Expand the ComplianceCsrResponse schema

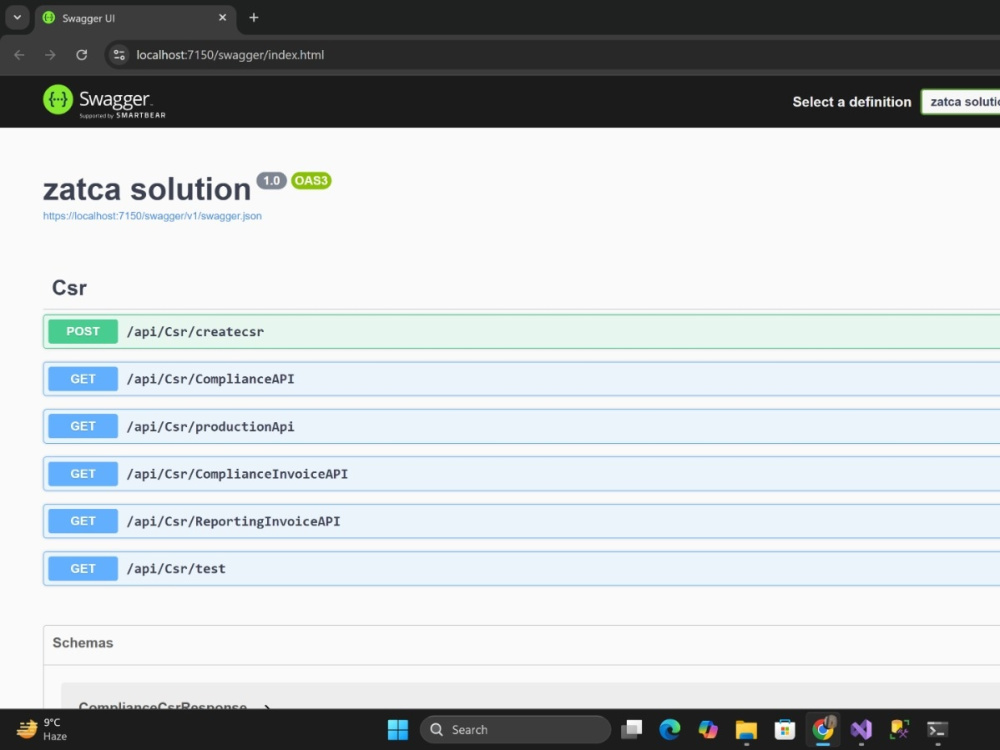coord(163,706)
